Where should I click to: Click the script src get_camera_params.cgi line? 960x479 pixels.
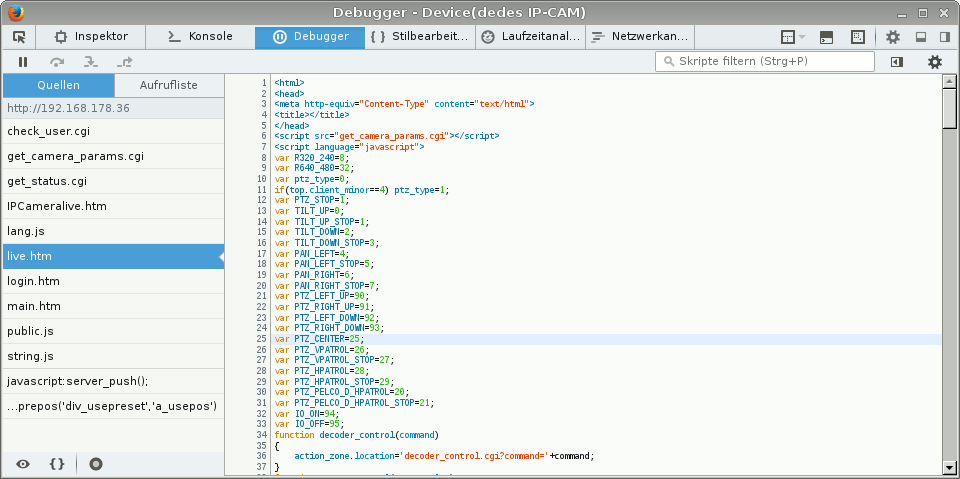(x=387, y=136)
